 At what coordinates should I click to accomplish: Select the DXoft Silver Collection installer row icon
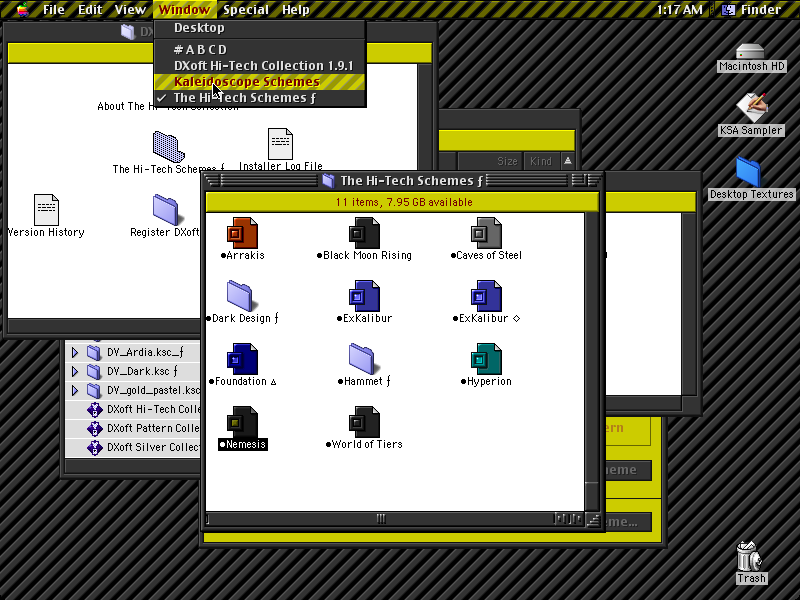pos(94,447)
